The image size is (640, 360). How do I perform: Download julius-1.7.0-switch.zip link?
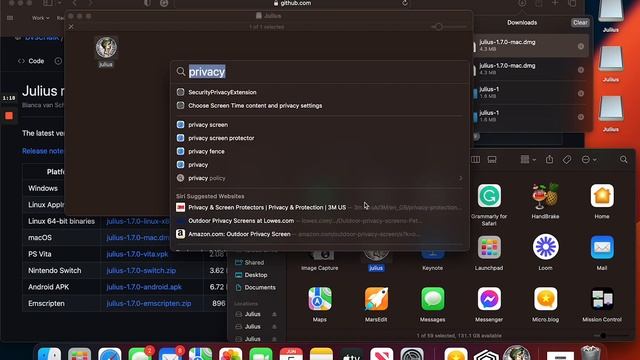click(141, 271)
